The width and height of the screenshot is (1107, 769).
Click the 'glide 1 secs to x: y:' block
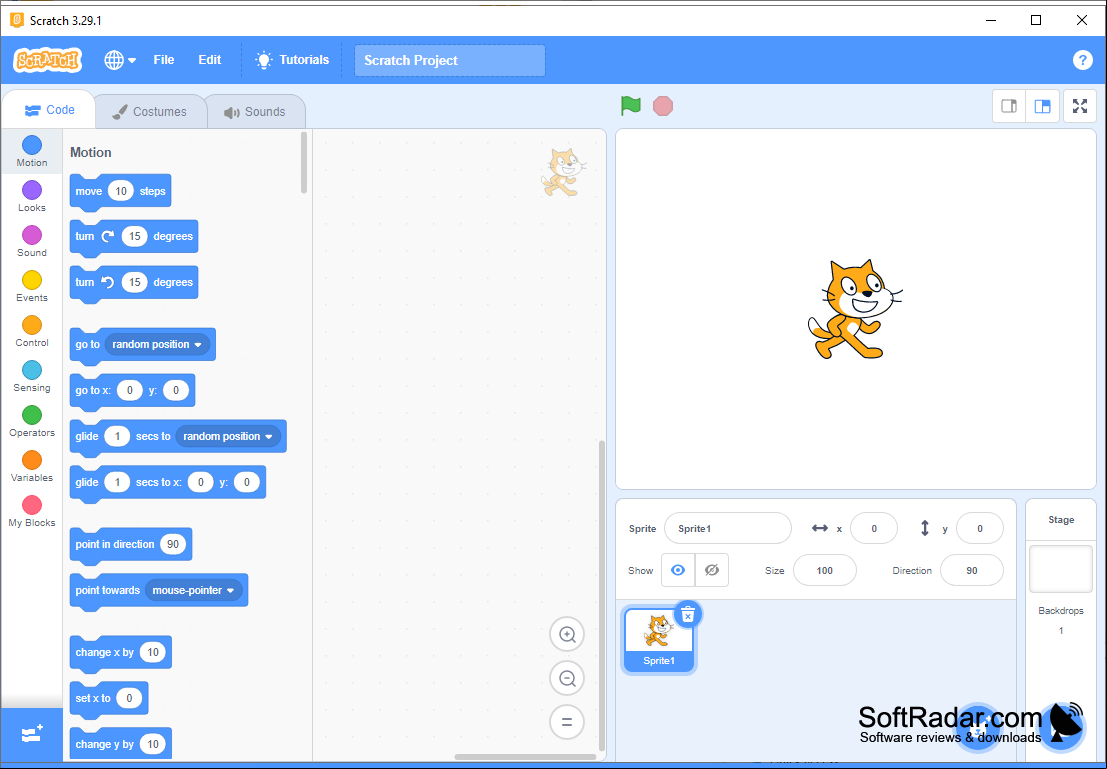168,482
